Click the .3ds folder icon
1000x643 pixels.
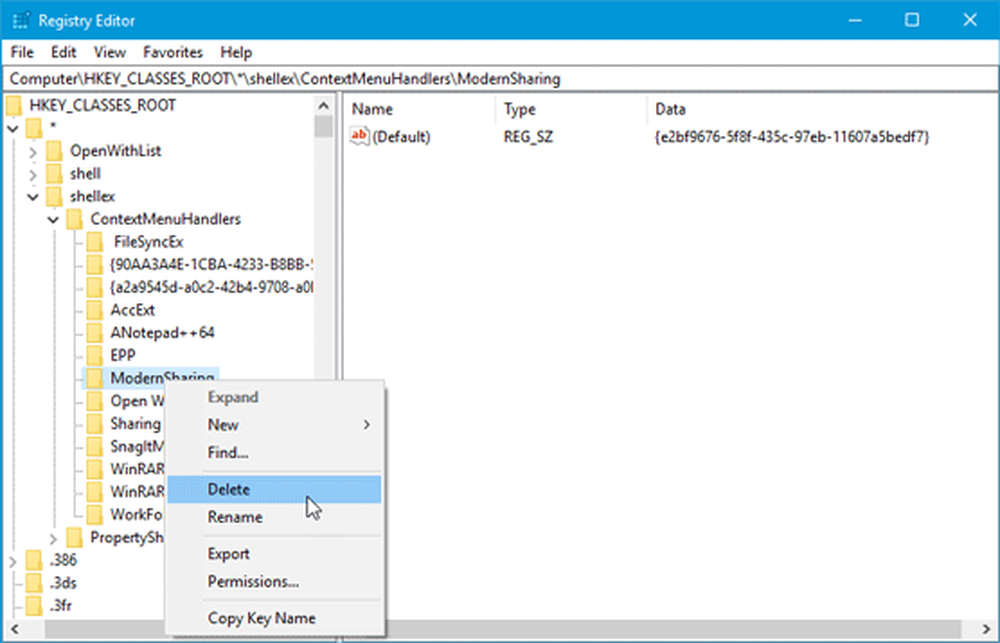coord(34,583)
